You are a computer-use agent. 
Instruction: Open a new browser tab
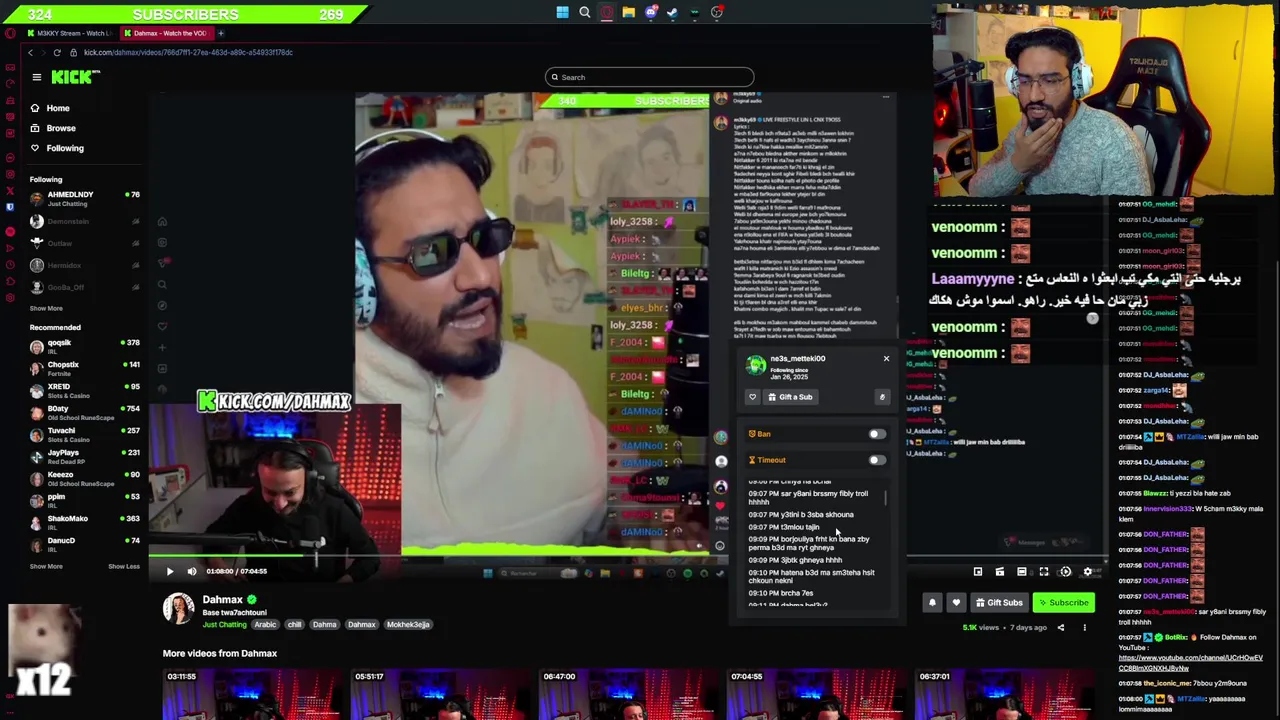221,33
